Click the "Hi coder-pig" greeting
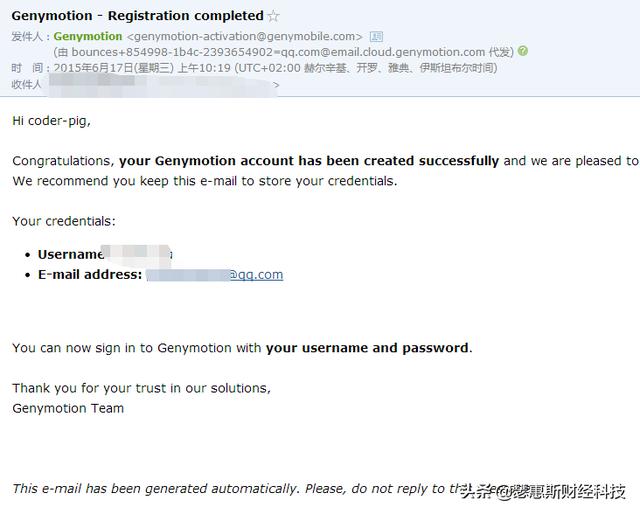The image size is (640, 514). click(51, 121)
